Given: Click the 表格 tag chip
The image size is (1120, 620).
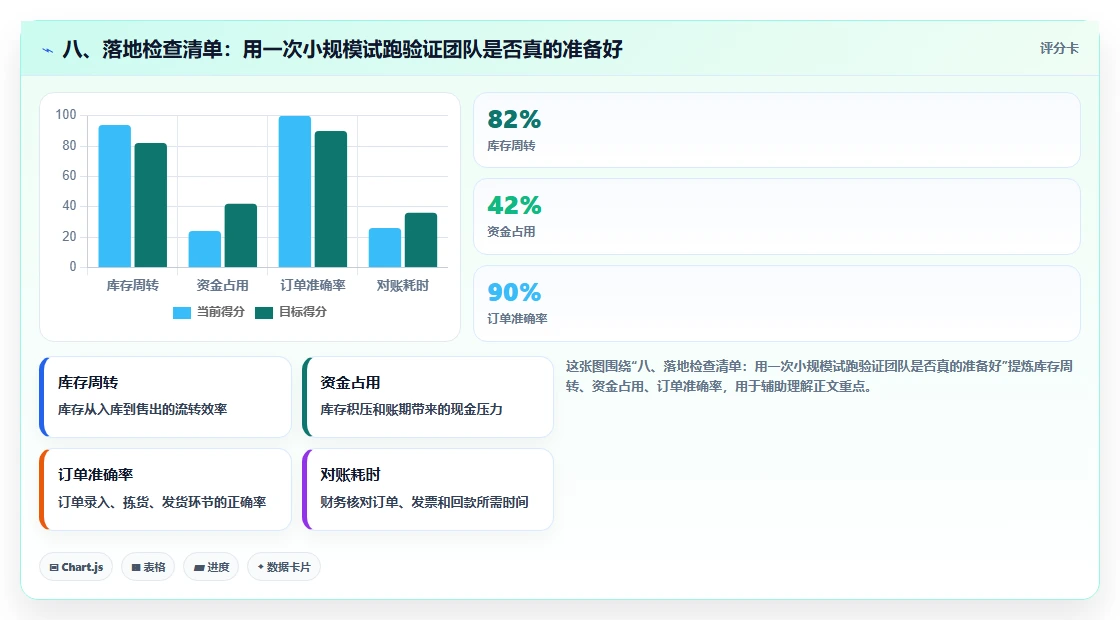Looking at the screenshot, I should tap(148, 567).
